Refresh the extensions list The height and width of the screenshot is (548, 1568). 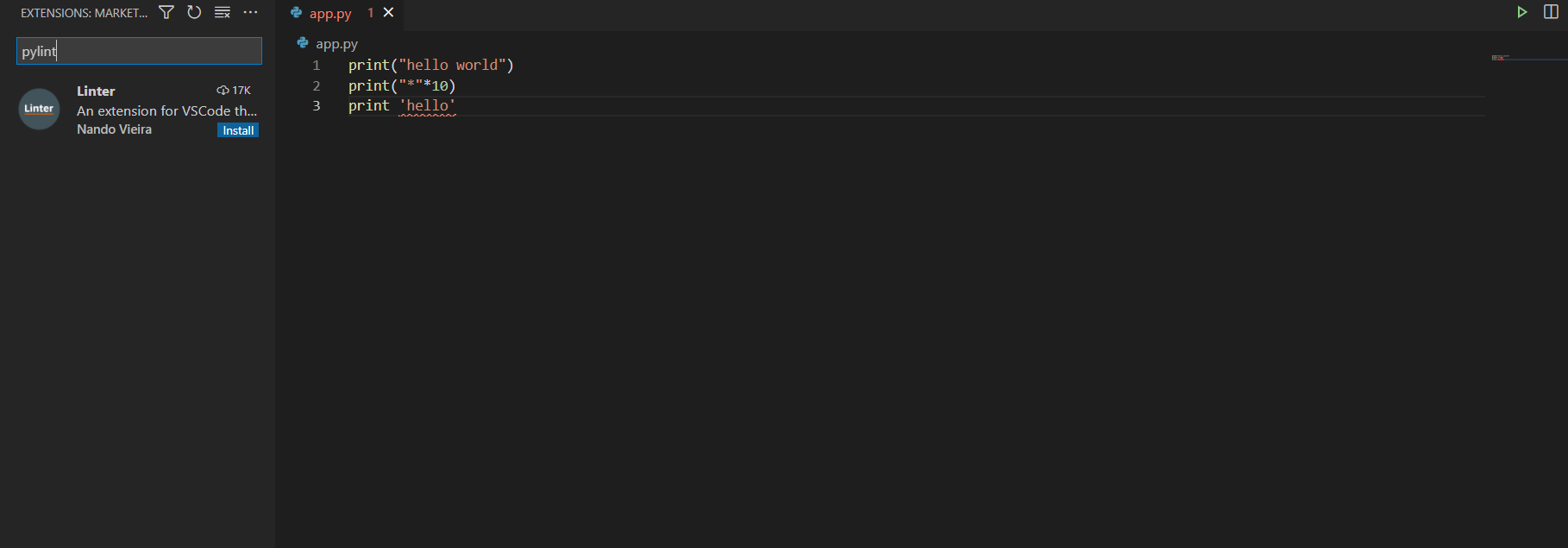tap(194, 12)
